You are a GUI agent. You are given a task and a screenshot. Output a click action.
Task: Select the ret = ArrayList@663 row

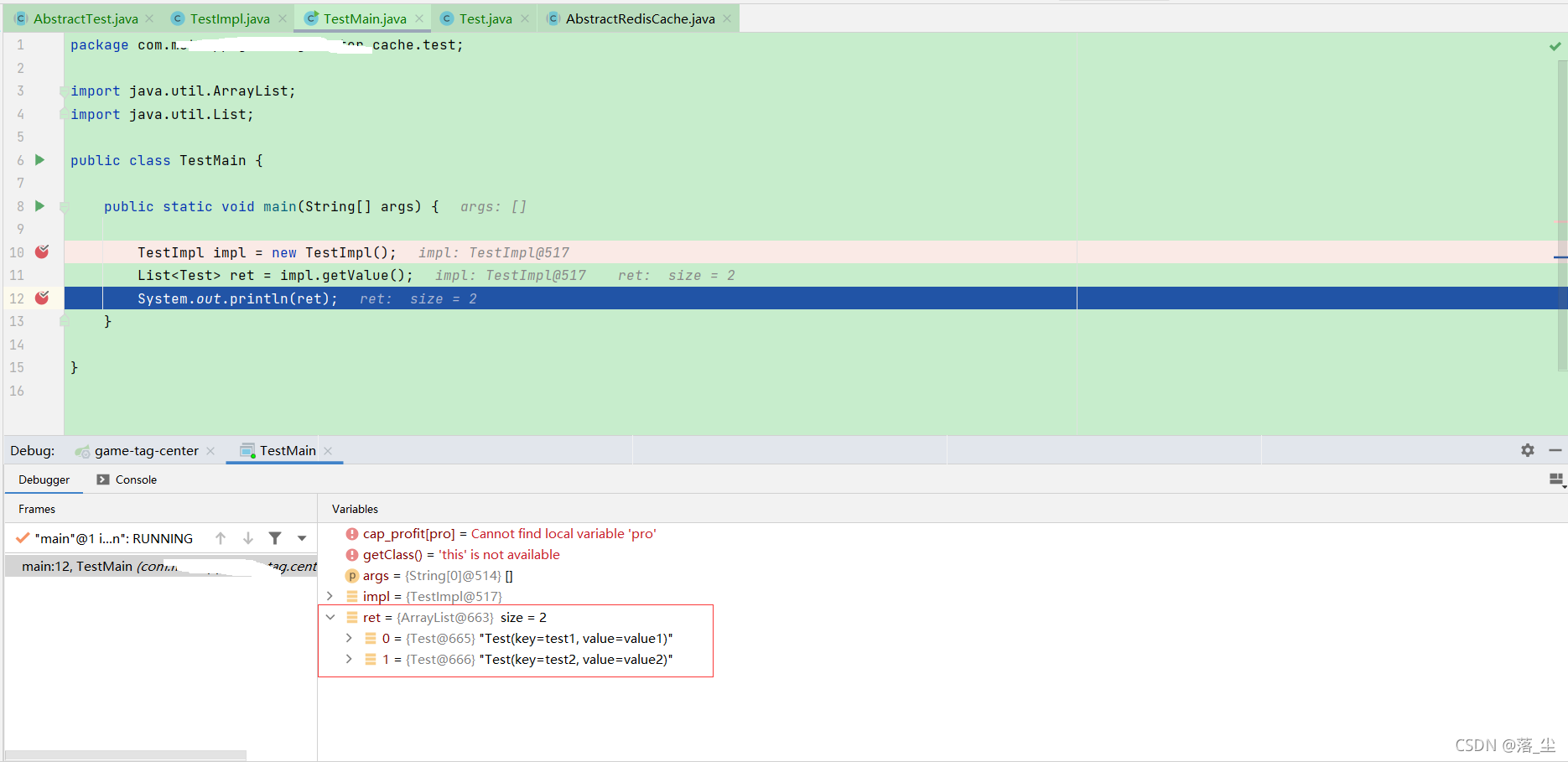tap(446, 618)
